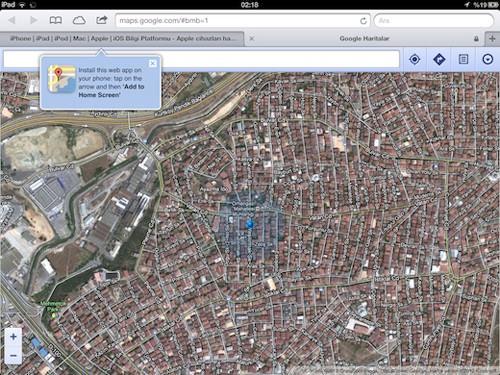500x375 pixels.
Task: Tap the Google Maps search box
Action: (x=201, y=60)
